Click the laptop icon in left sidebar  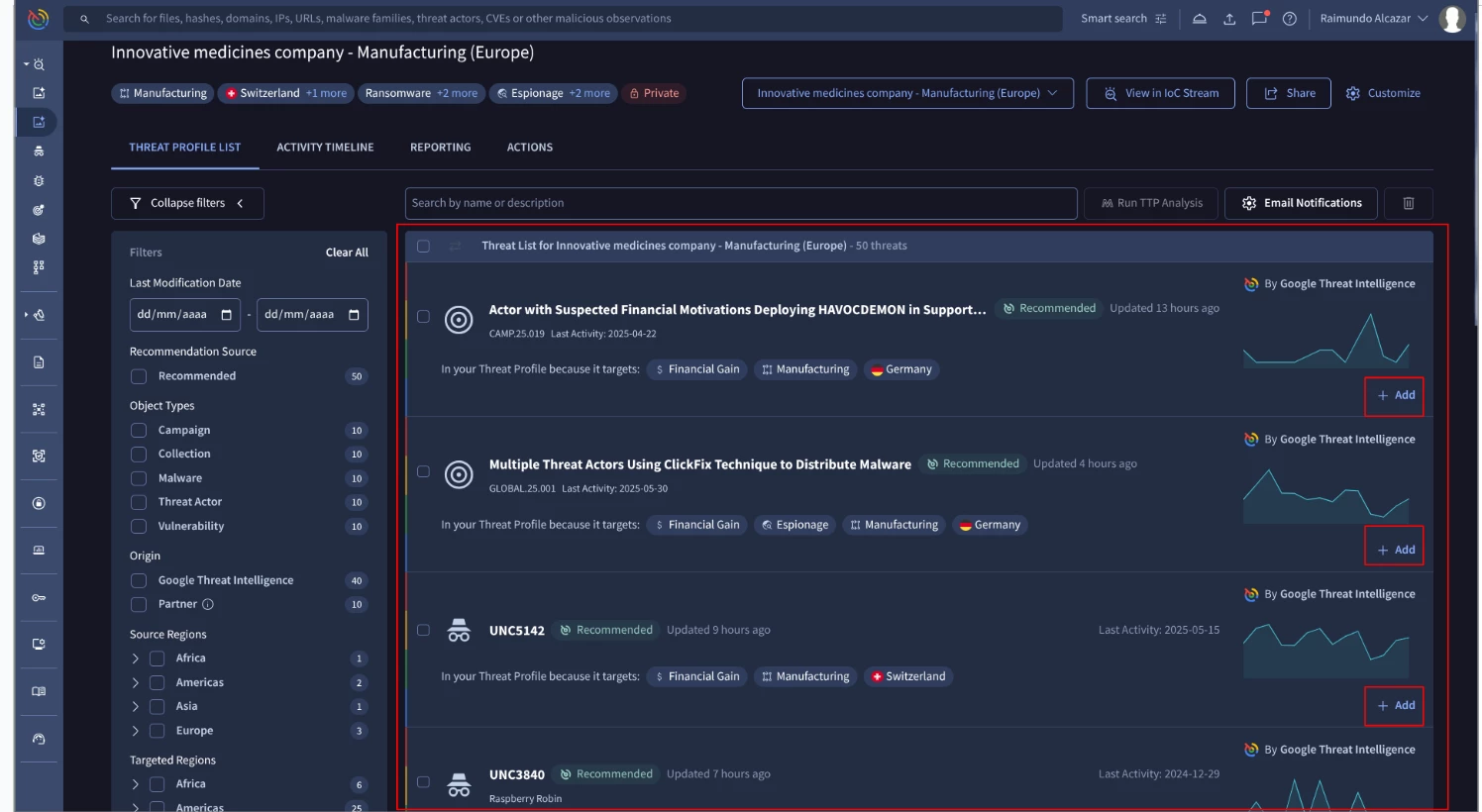point(39,550)
